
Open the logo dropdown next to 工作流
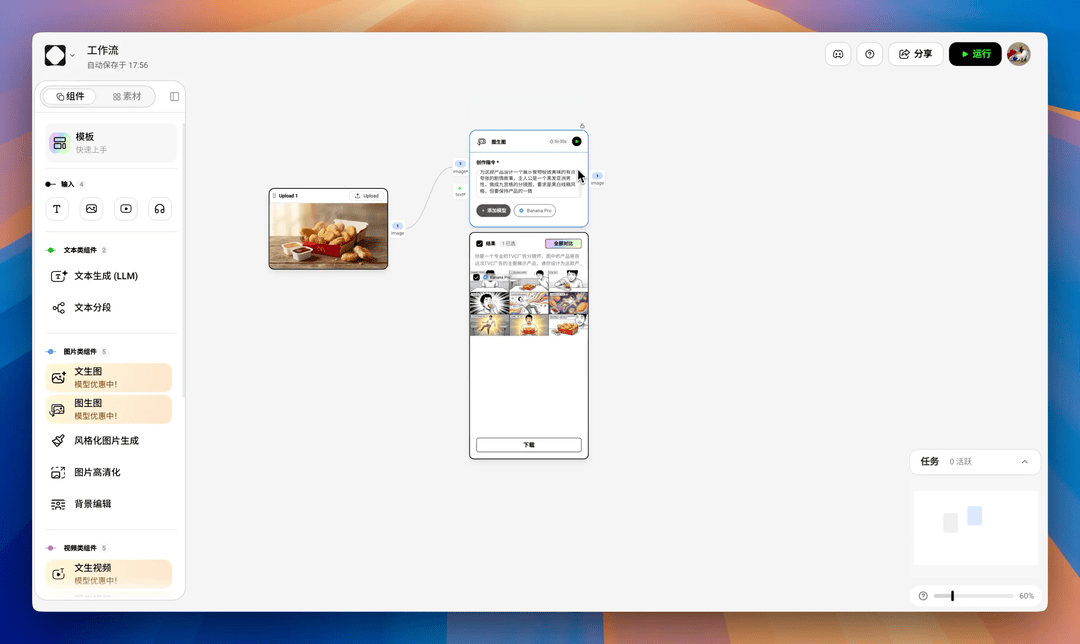pos(72,55)
